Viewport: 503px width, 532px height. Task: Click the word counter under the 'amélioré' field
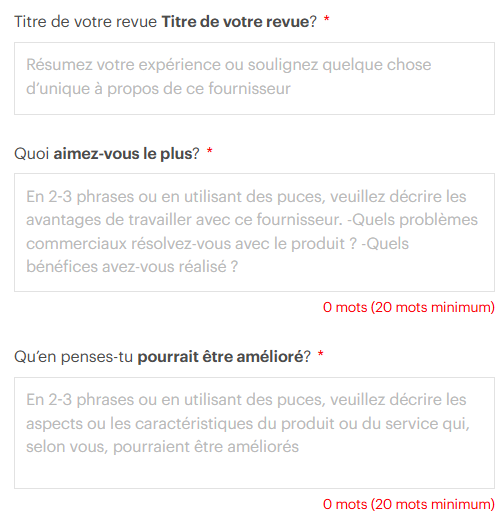[409, 505]
